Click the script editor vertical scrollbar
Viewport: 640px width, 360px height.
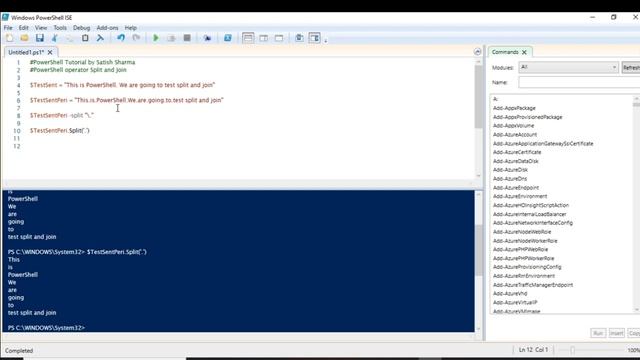click(x=478, y=98)
